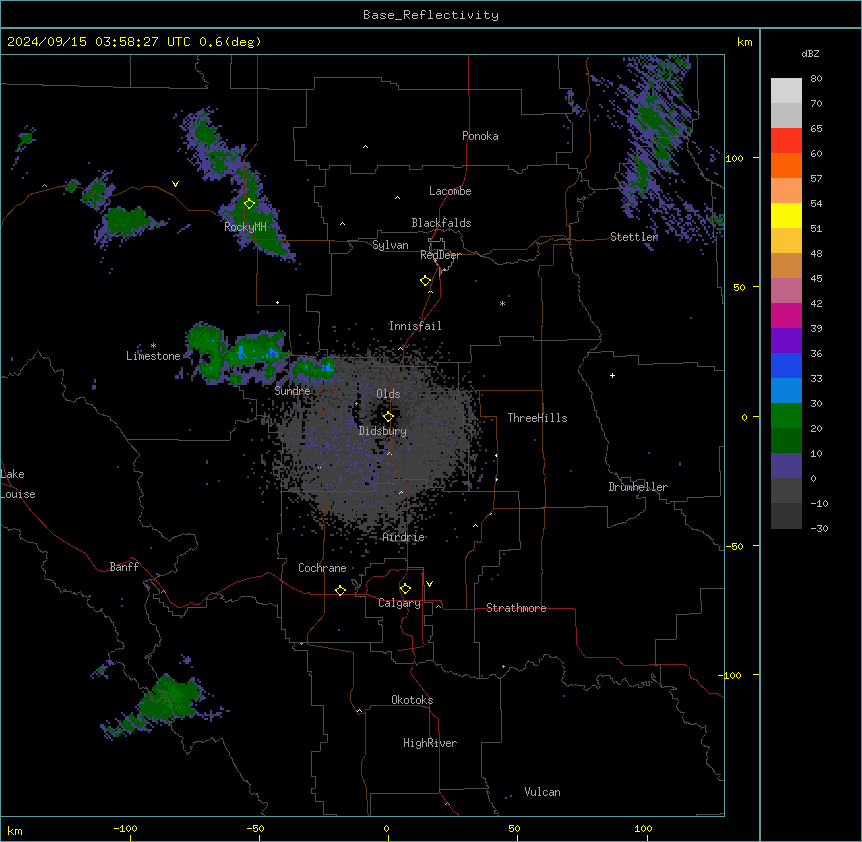Select the Vulcan city label
This screenshot has height=842, width=862.
click(x=543, y=792)
